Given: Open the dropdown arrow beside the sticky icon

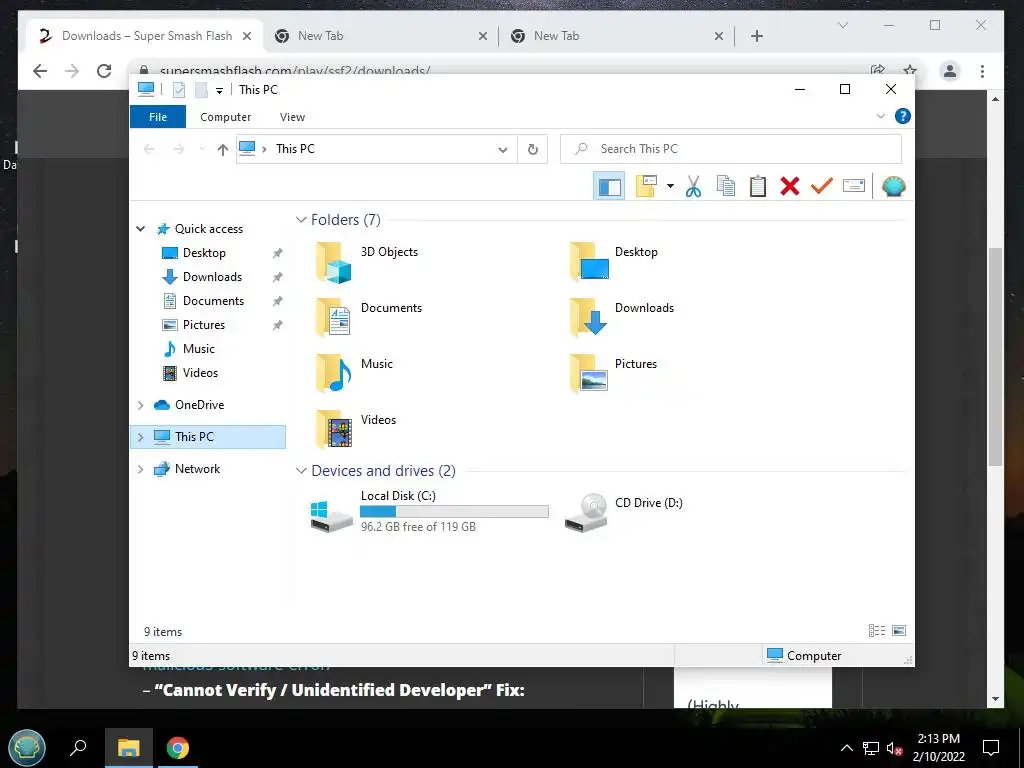Looking at the screenshot, I should [670, 186].
